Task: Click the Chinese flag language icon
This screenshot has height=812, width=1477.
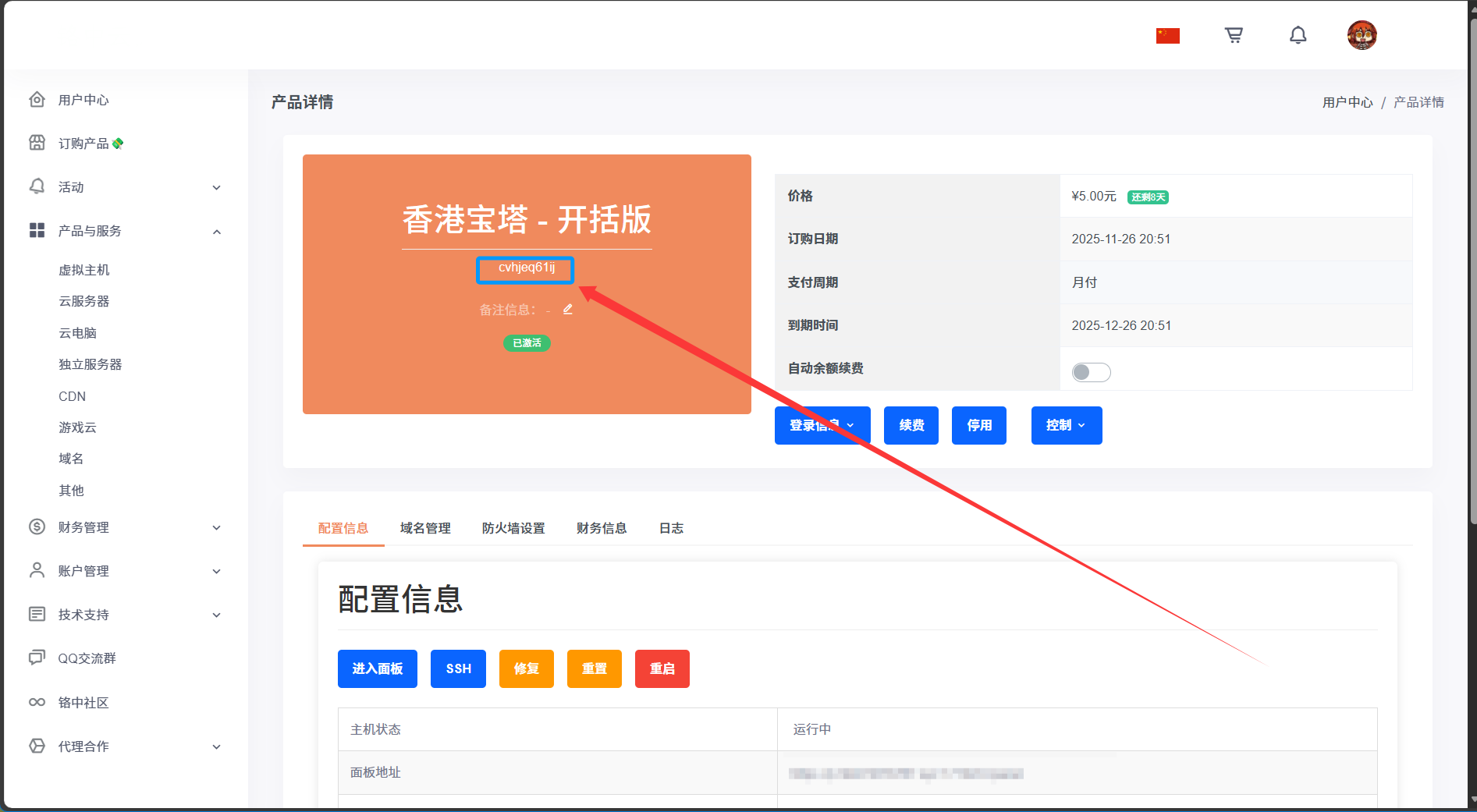Action: [x=1167, y=36]
